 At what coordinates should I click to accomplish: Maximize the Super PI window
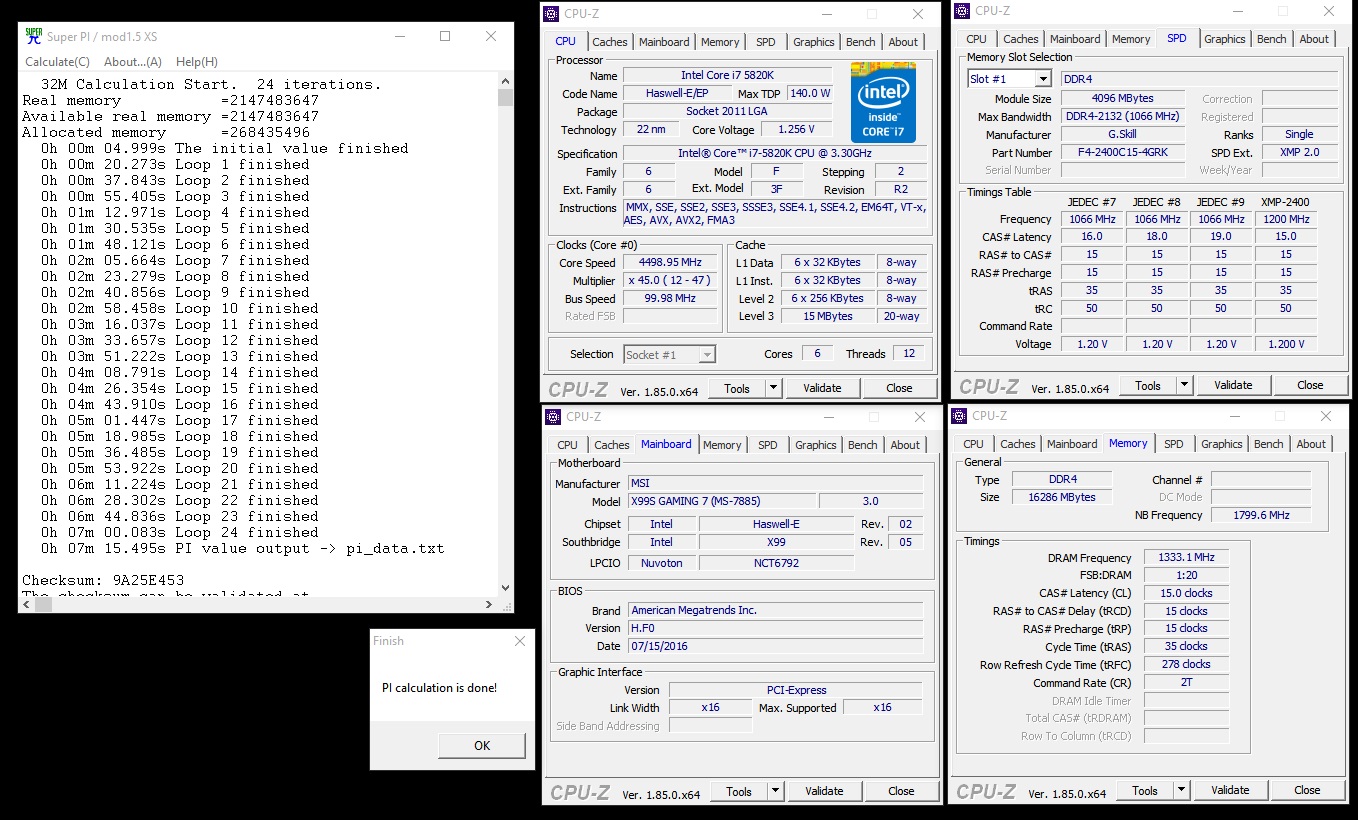445,36
